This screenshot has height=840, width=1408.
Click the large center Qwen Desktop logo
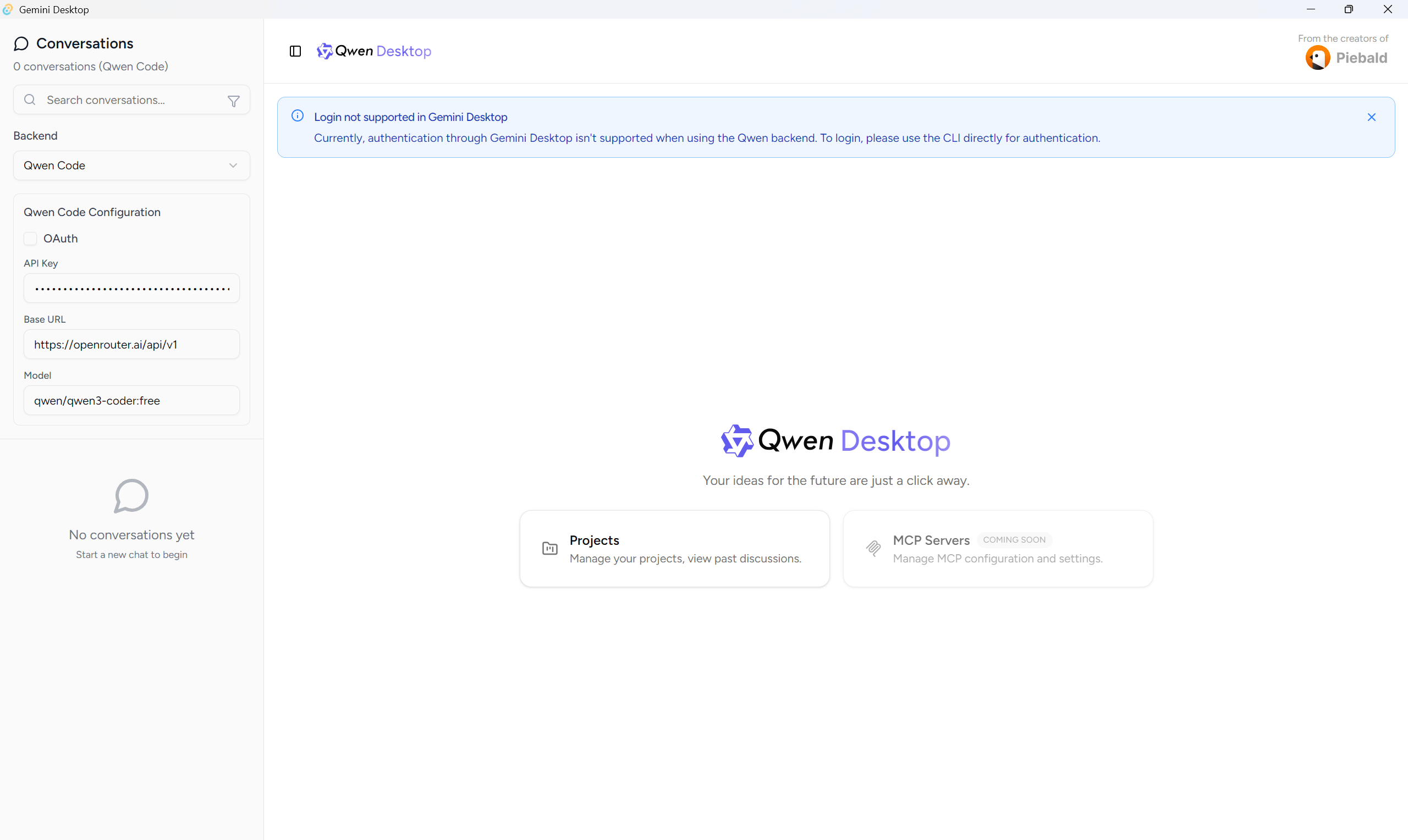[x=835, y=440]
